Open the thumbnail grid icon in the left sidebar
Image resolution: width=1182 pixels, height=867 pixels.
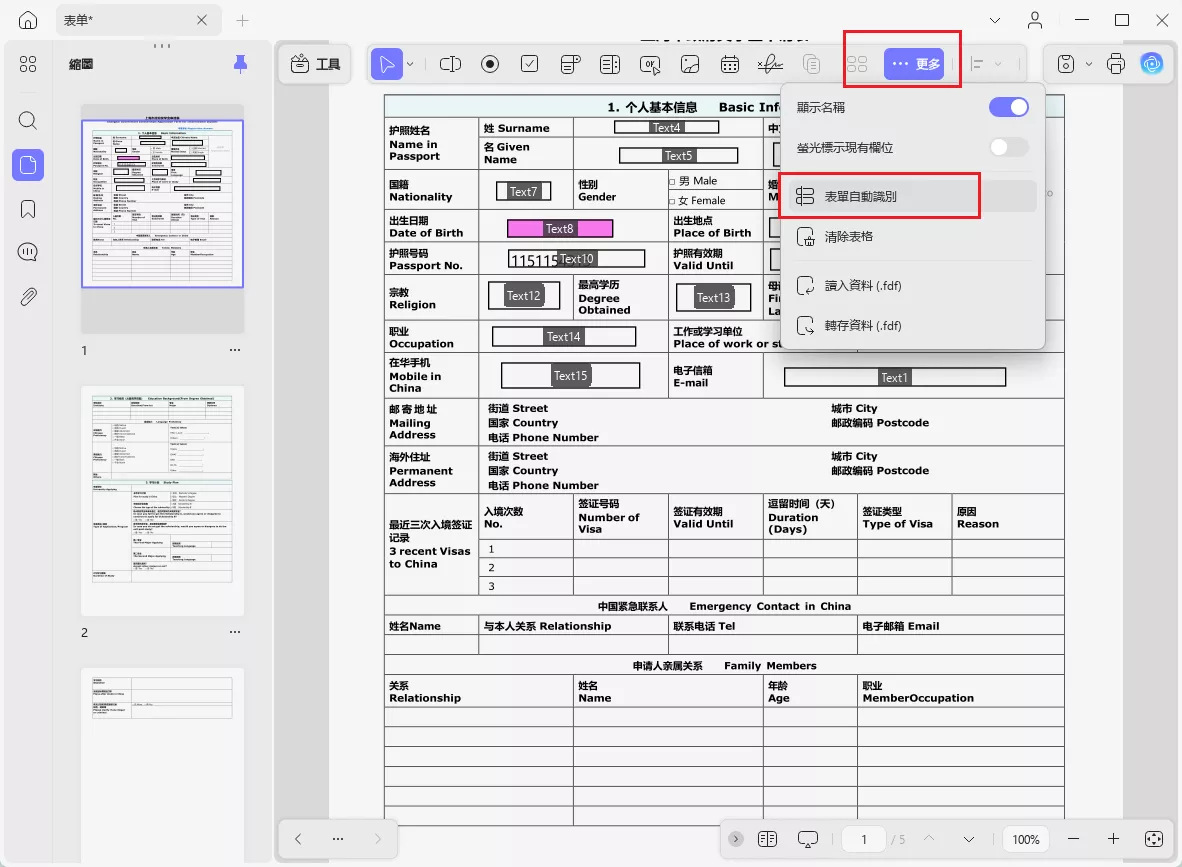[28, 64]
